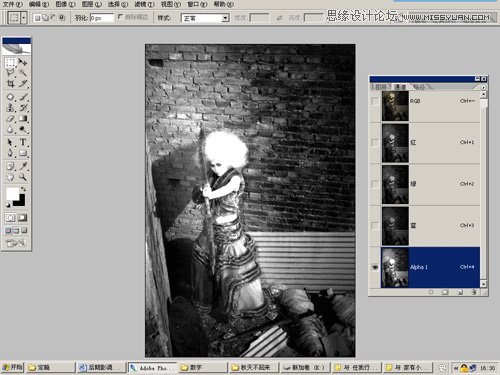The height and width of the screenshot is (375, 500).
Task: Switch to the Paths (路径) panel tab
Action: (x=419, y=87)
